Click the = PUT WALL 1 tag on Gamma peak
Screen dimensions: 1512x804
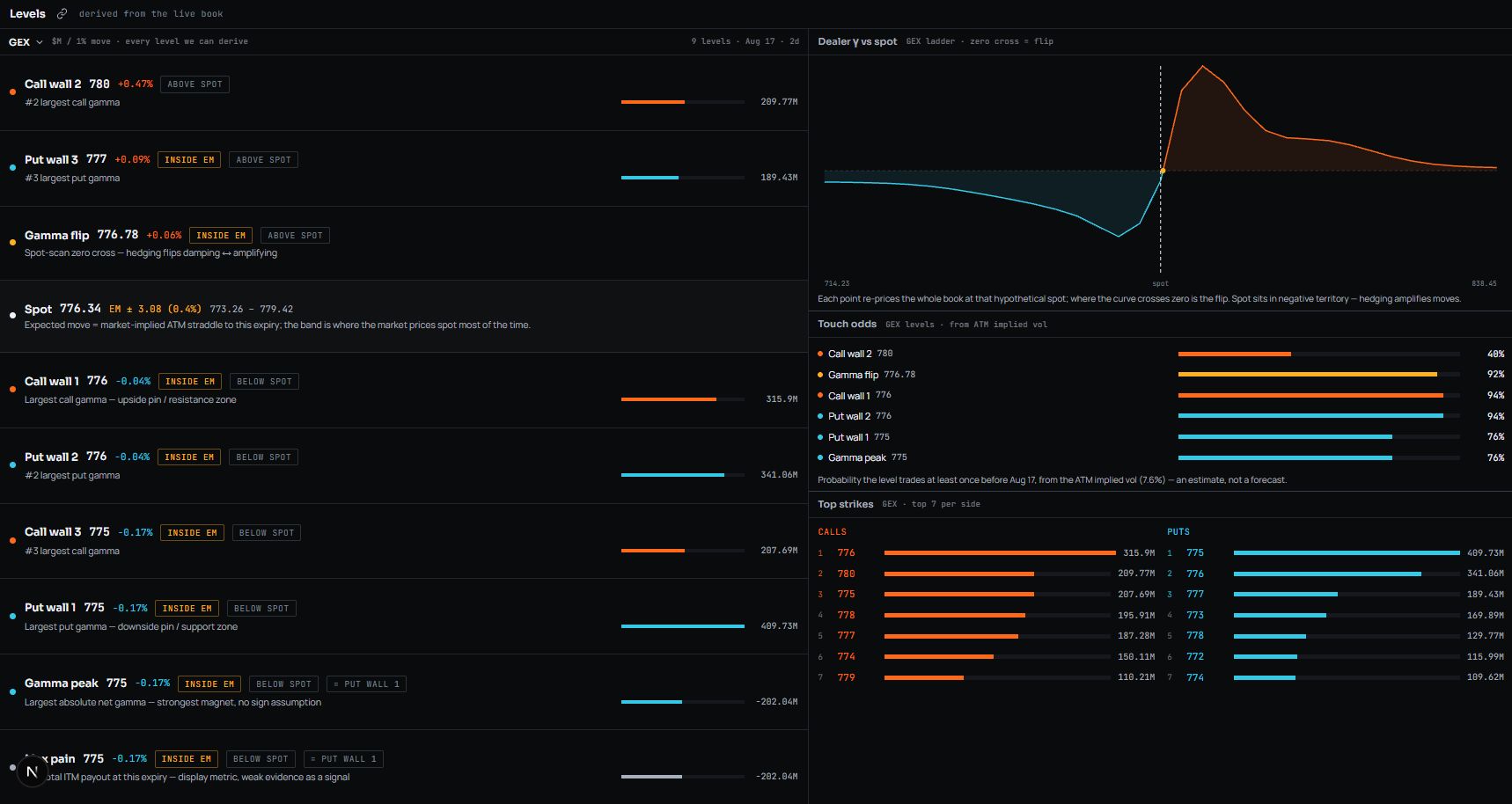(x=366, y=684)
